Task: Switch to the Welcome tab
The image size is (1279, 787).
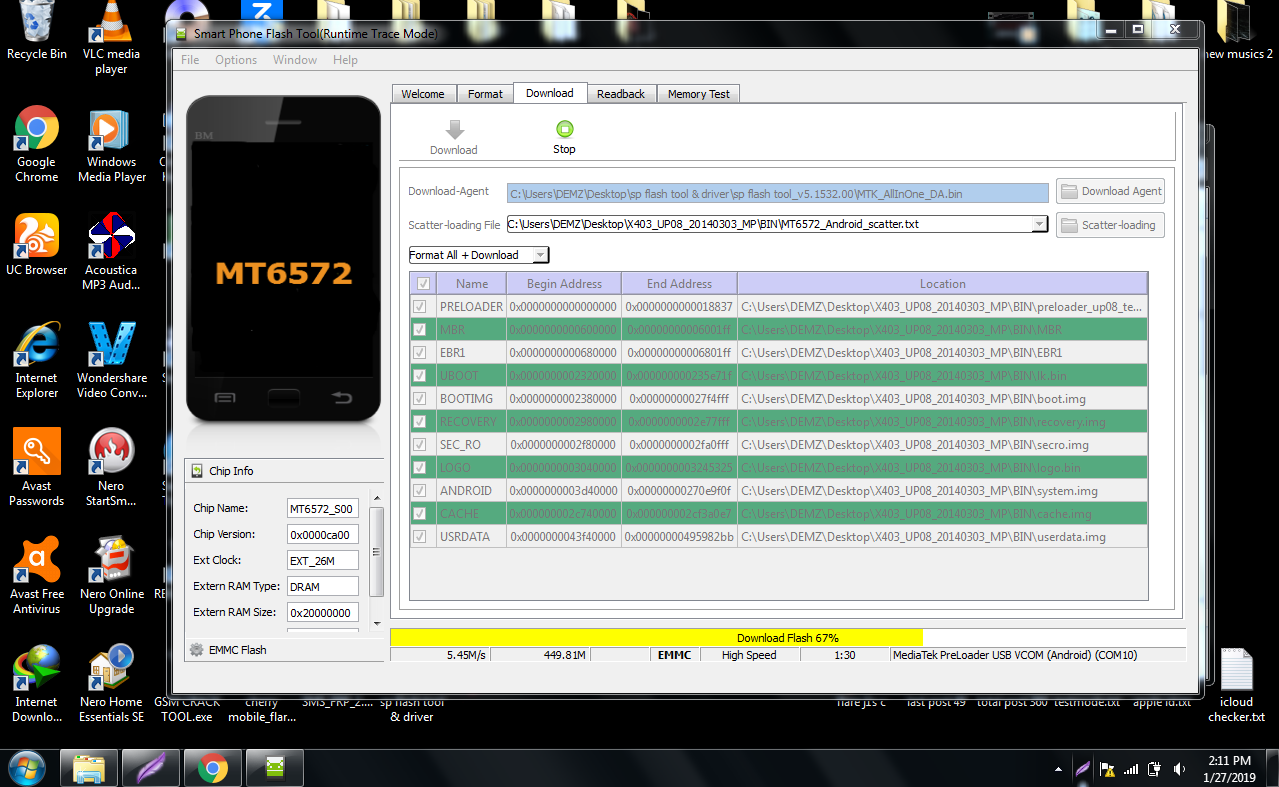Action: (x=423, y=94)
